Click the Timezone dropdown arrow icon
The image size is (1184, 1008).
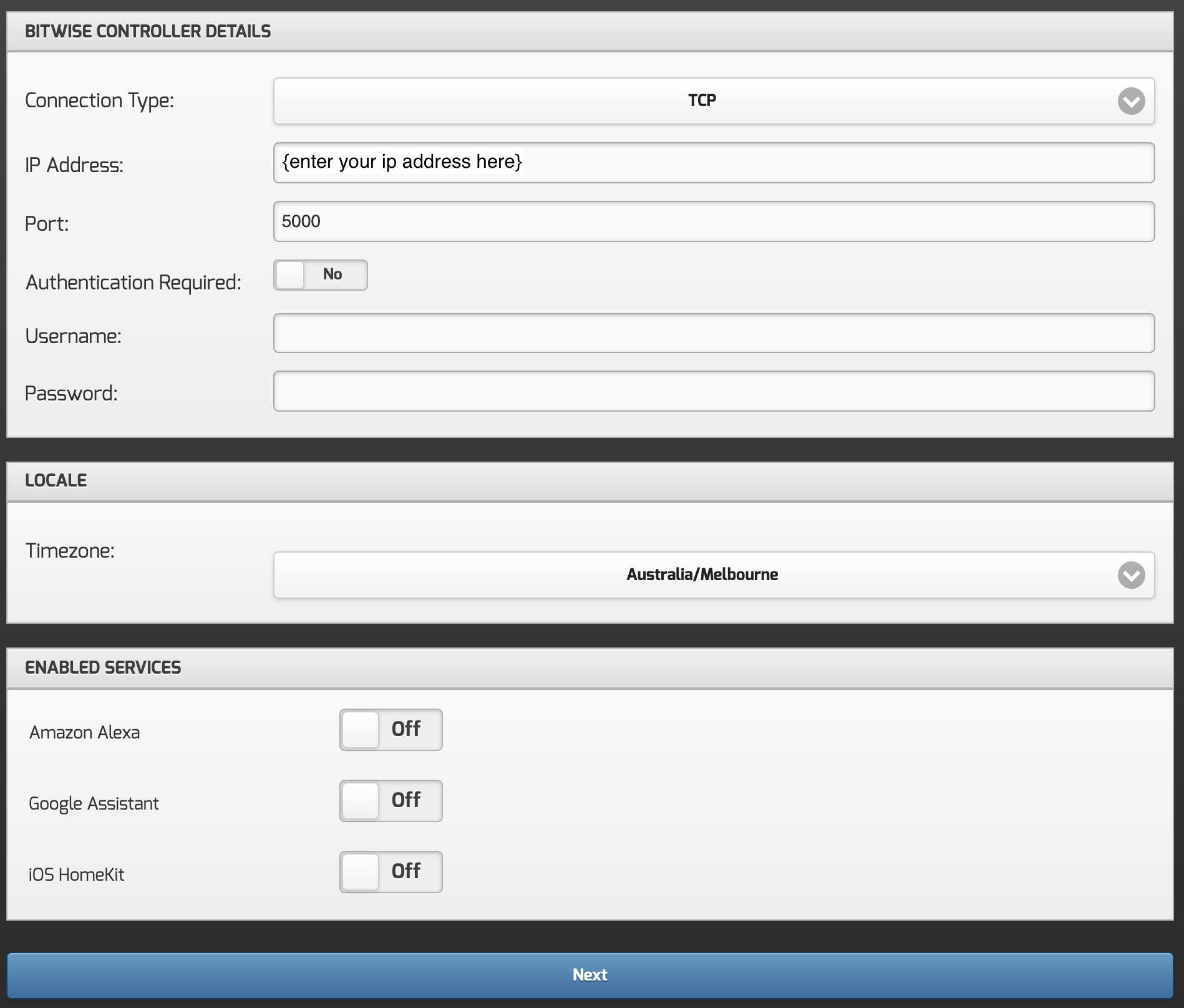tap(1131, 575)
